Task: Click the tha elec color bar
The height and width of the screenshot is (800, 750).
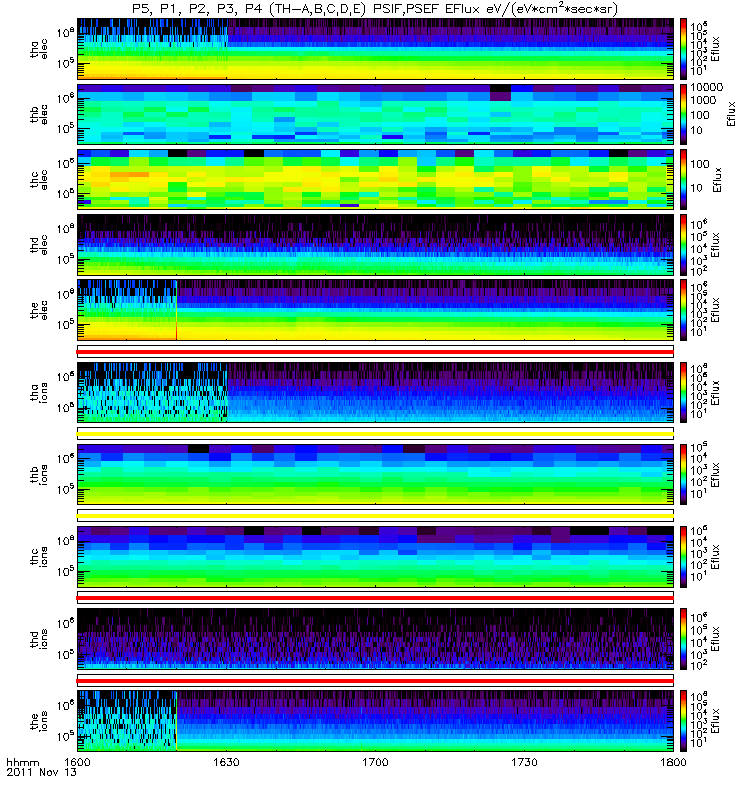Action: [x=683, y=49]
